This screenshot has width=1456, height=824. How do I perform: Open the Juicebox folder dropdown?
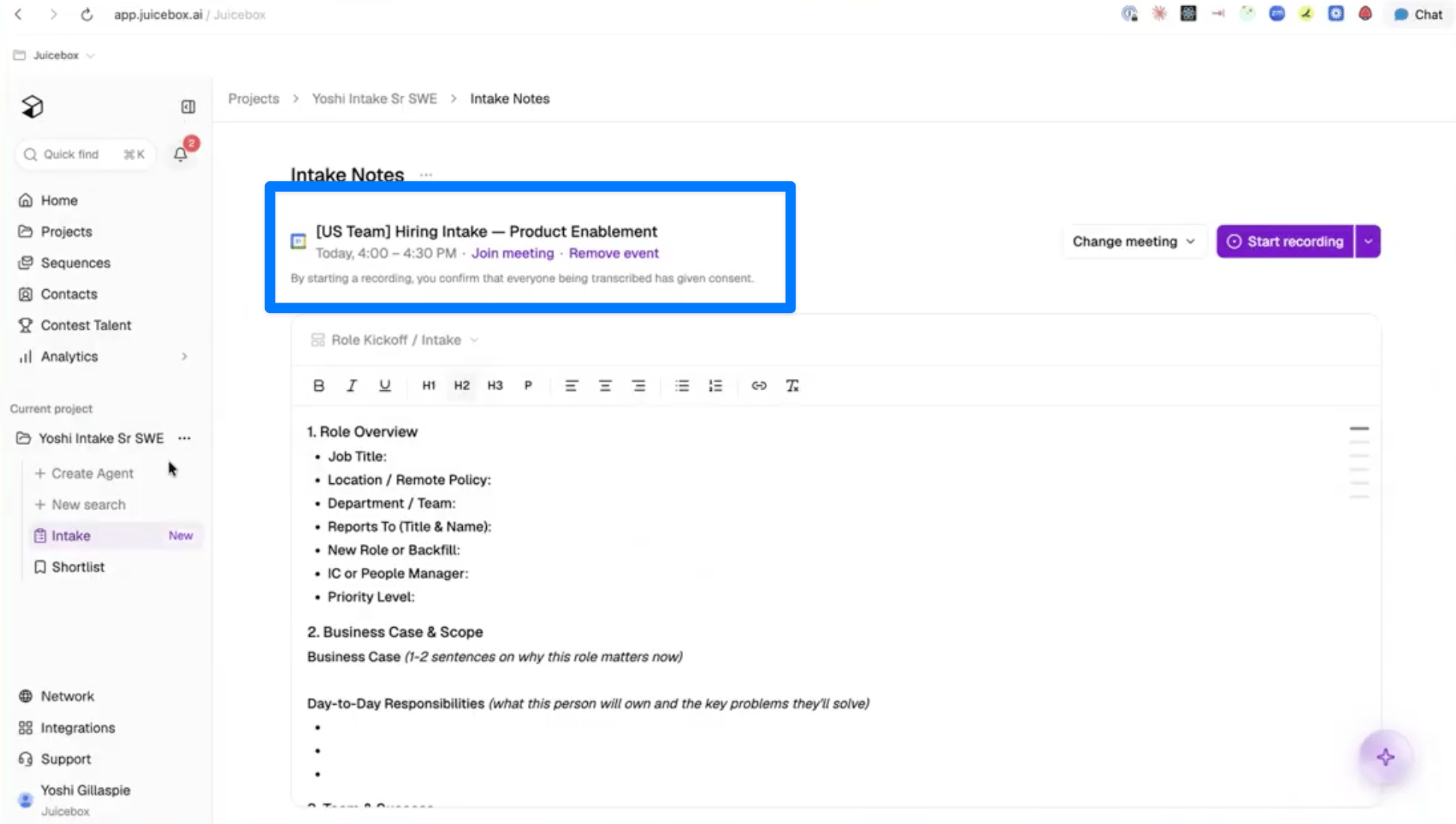[x=55, y=55]
